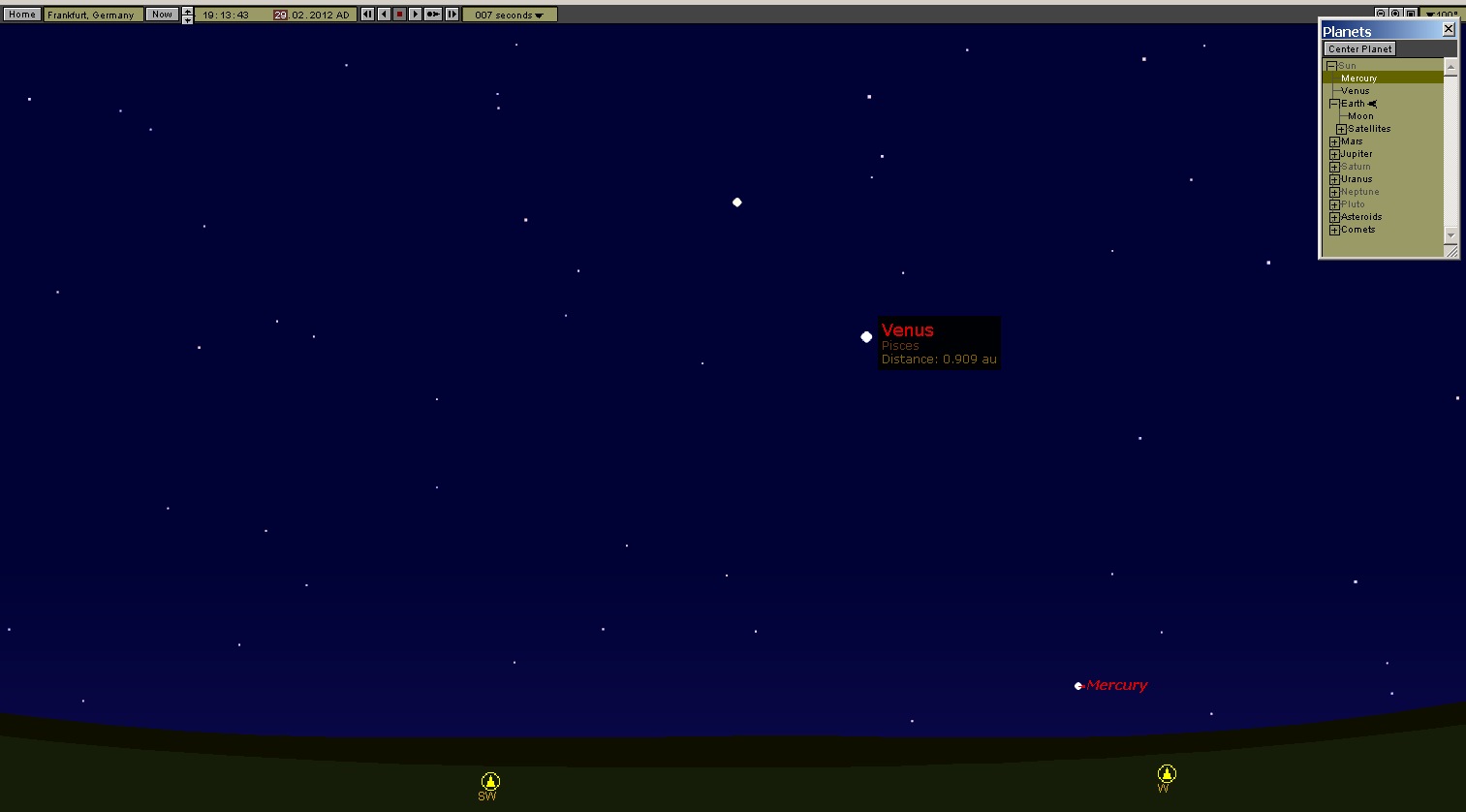The height and width of the screenshot is (812, 1466).
Task: Click the southwest compass marker on horizon
Action: tap(490, 781)
